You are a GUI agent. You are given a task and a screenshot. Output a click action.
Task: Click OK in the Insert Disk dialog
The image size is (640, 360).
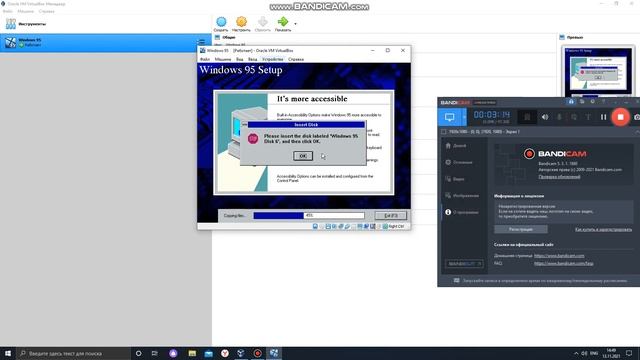coord(303,156)
